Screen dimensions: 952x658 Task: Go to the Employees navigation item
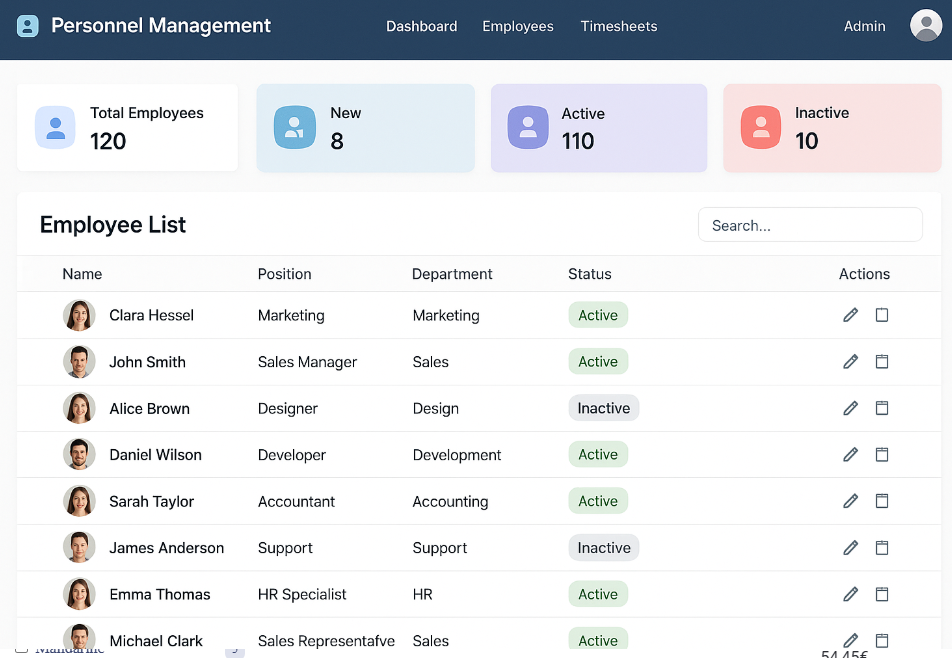(x=517, y=27)
